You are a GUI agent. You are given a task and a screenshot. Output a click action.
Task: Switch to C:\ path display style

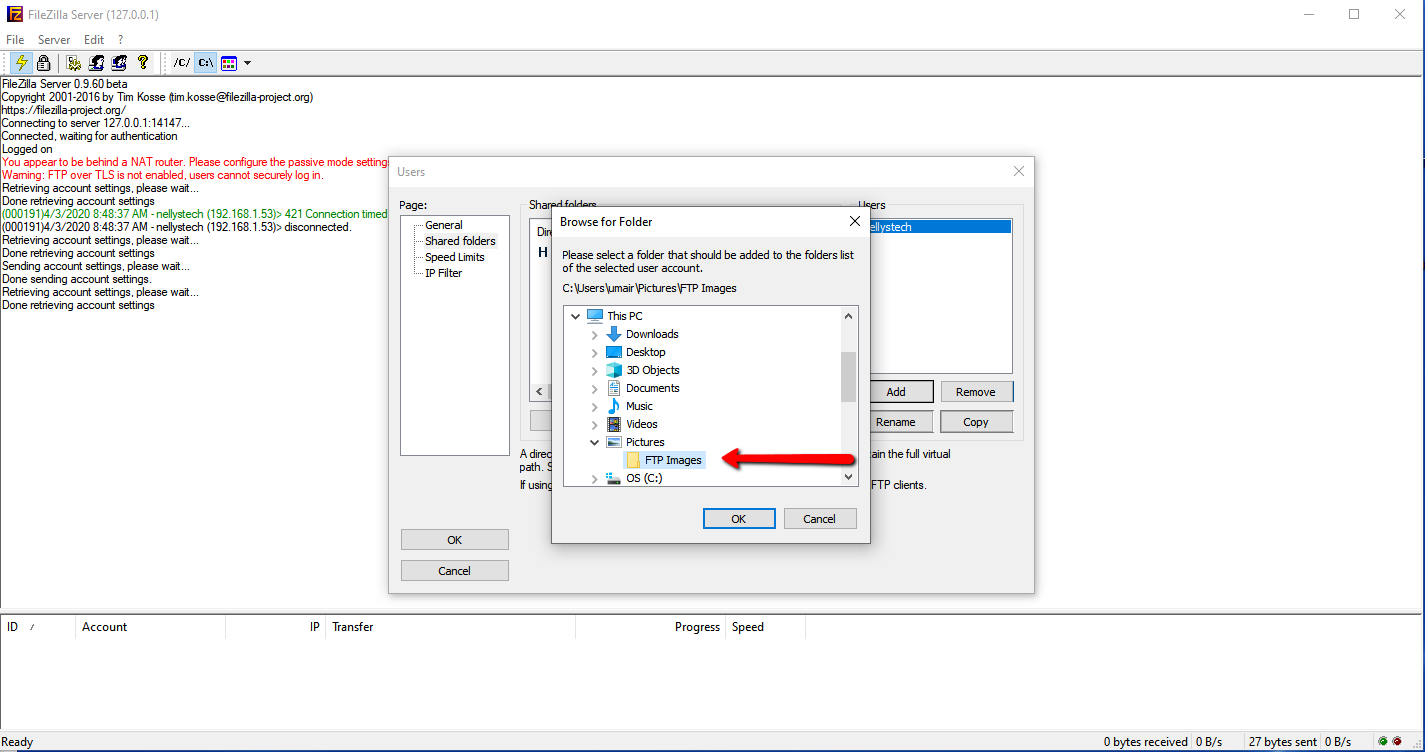205,62
